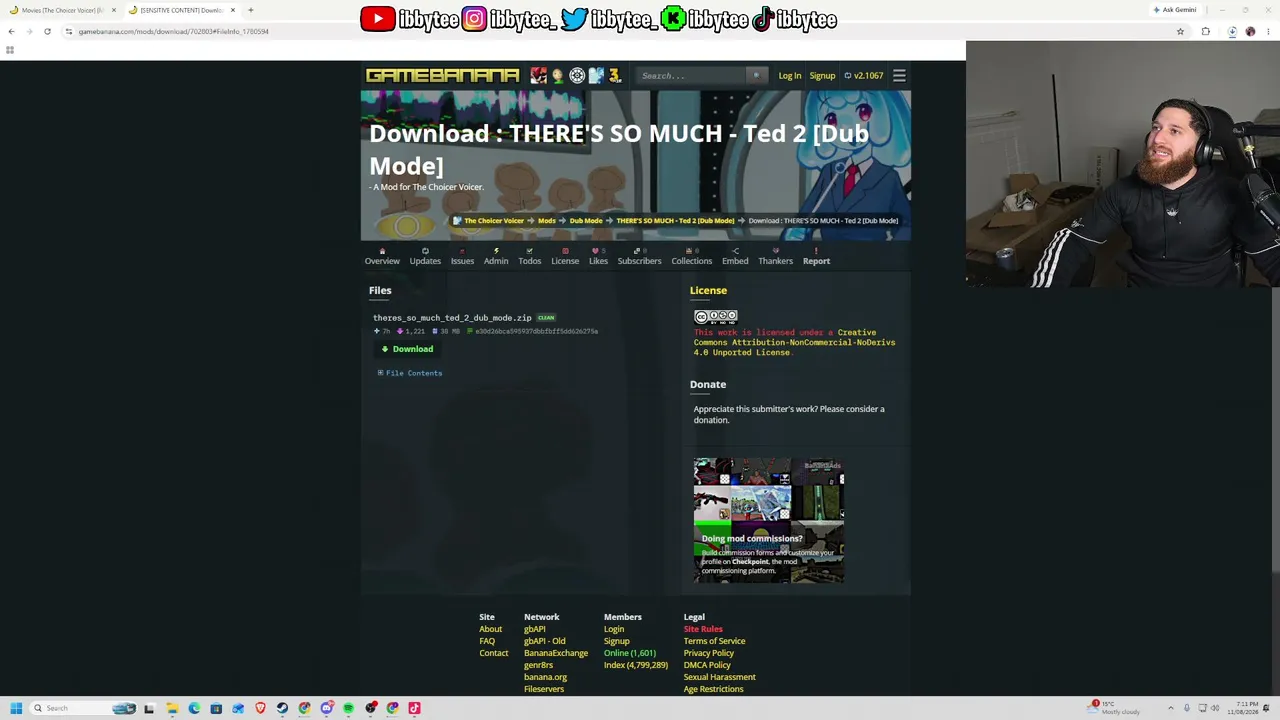Open the Updates tab
1280x720 pixels.
click(x=425, y=257)
